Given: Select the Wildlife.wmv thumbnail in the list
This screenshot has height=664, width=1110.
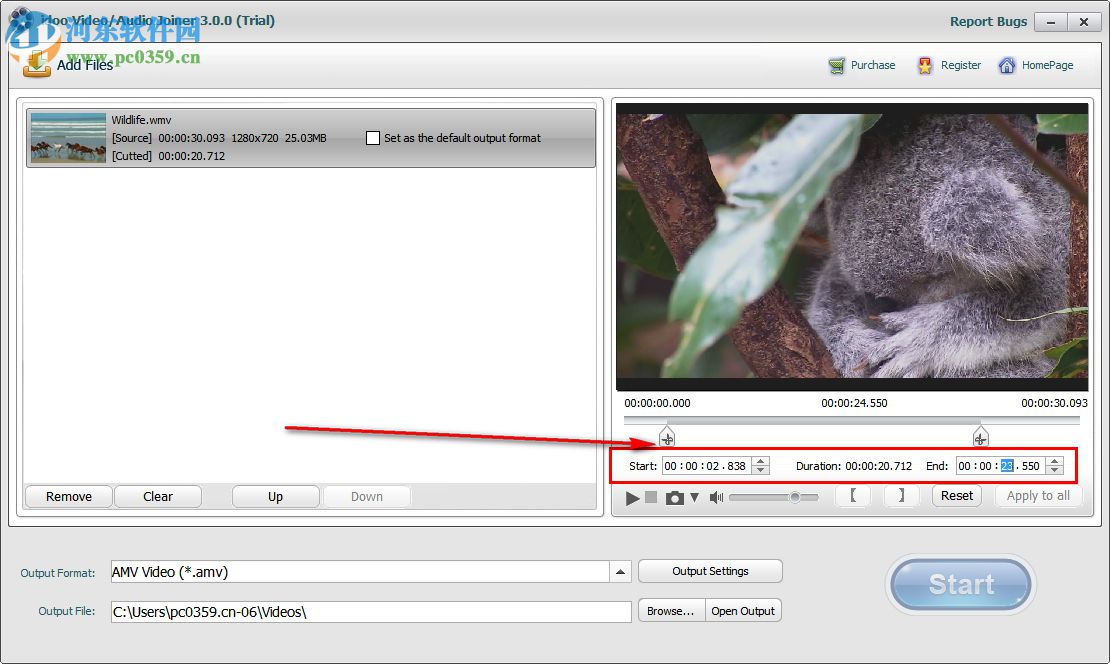Looking at the screenshot, I should click(x=68, y=137).
